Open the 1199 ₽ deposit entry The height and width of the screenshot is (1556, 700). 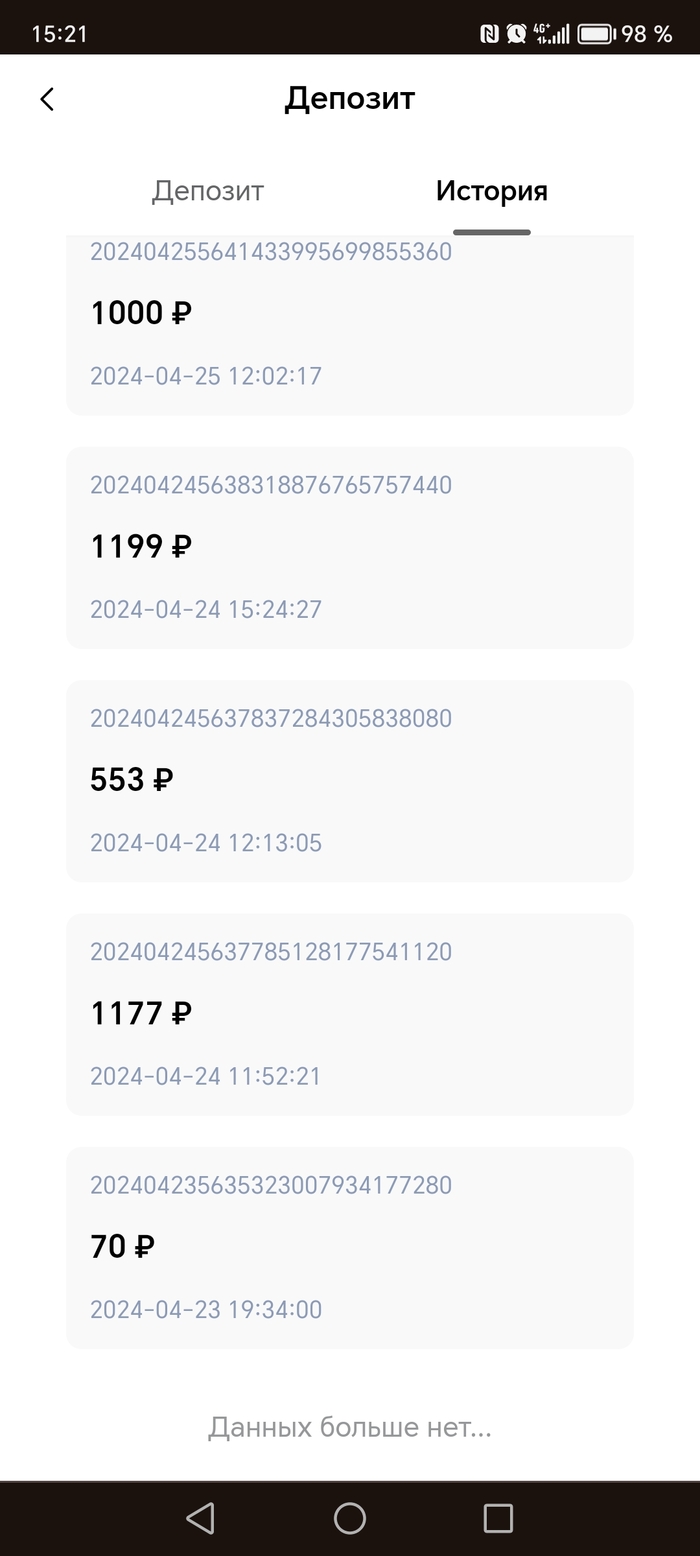(x=349, y=547)
